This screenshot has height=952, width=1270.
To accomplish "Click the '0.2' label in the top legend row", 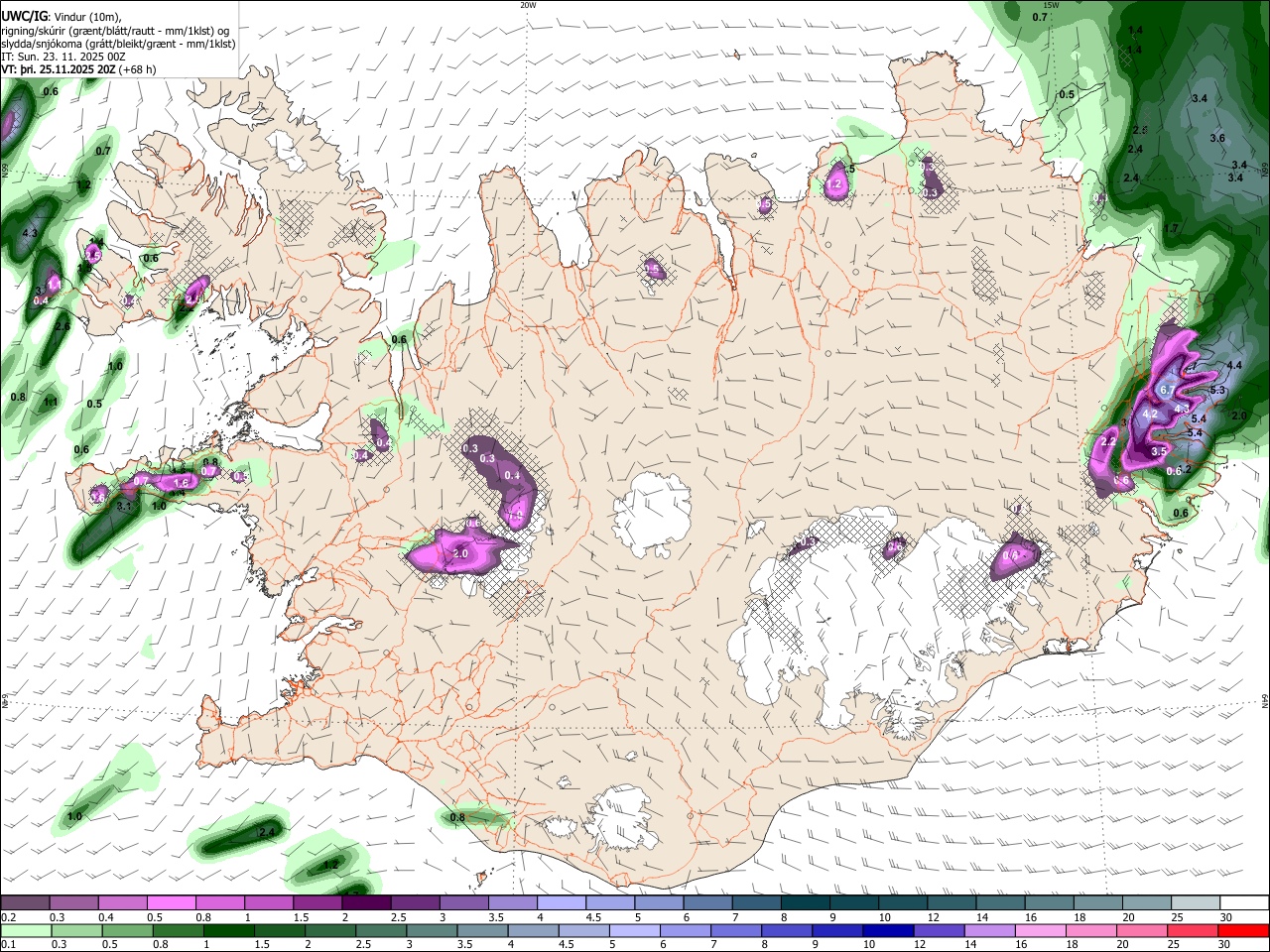I will 9,917.
